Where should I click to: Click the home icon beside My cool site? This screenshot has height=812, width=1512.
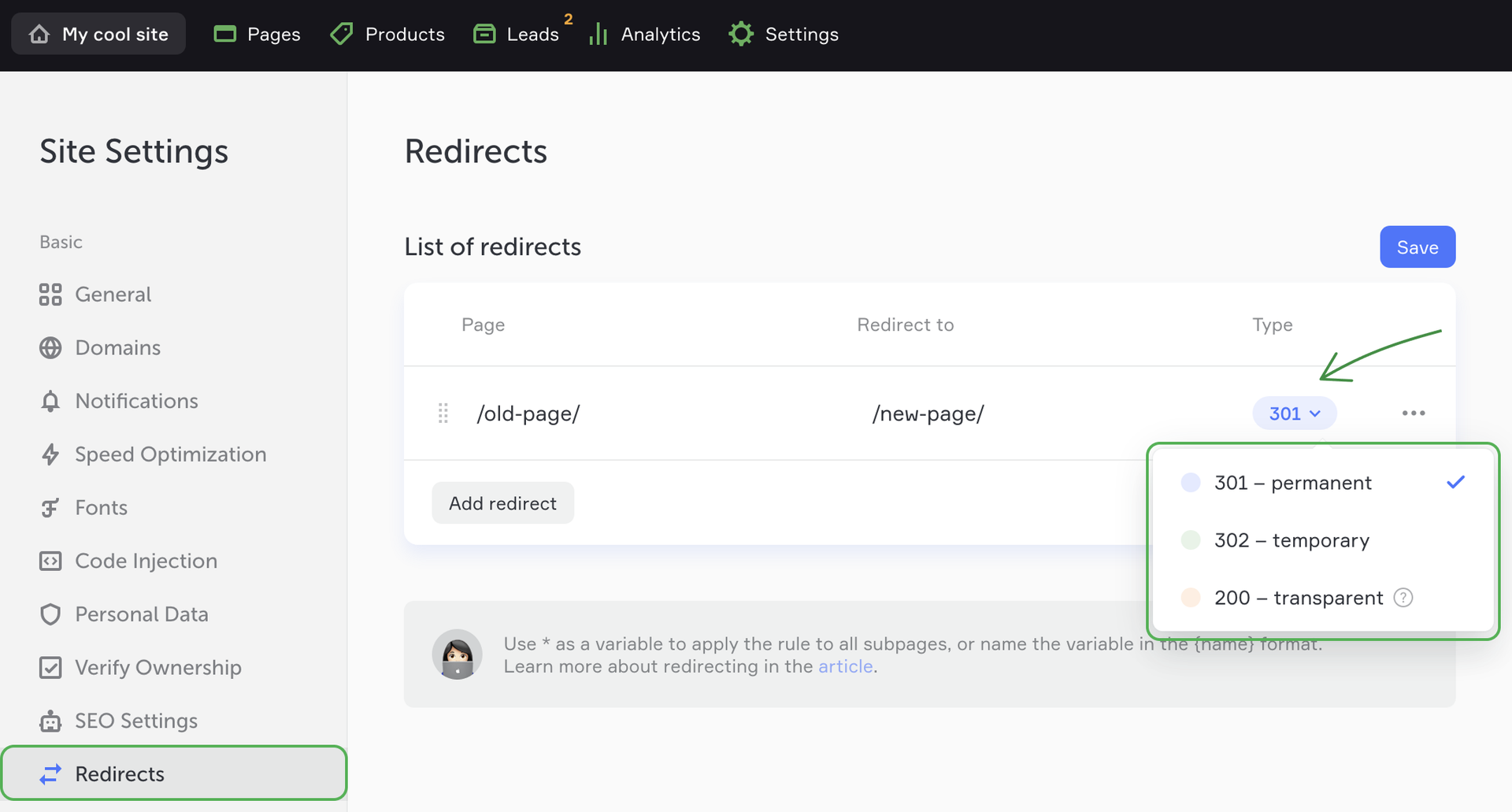pyautogui.click(x=39, y=34)
